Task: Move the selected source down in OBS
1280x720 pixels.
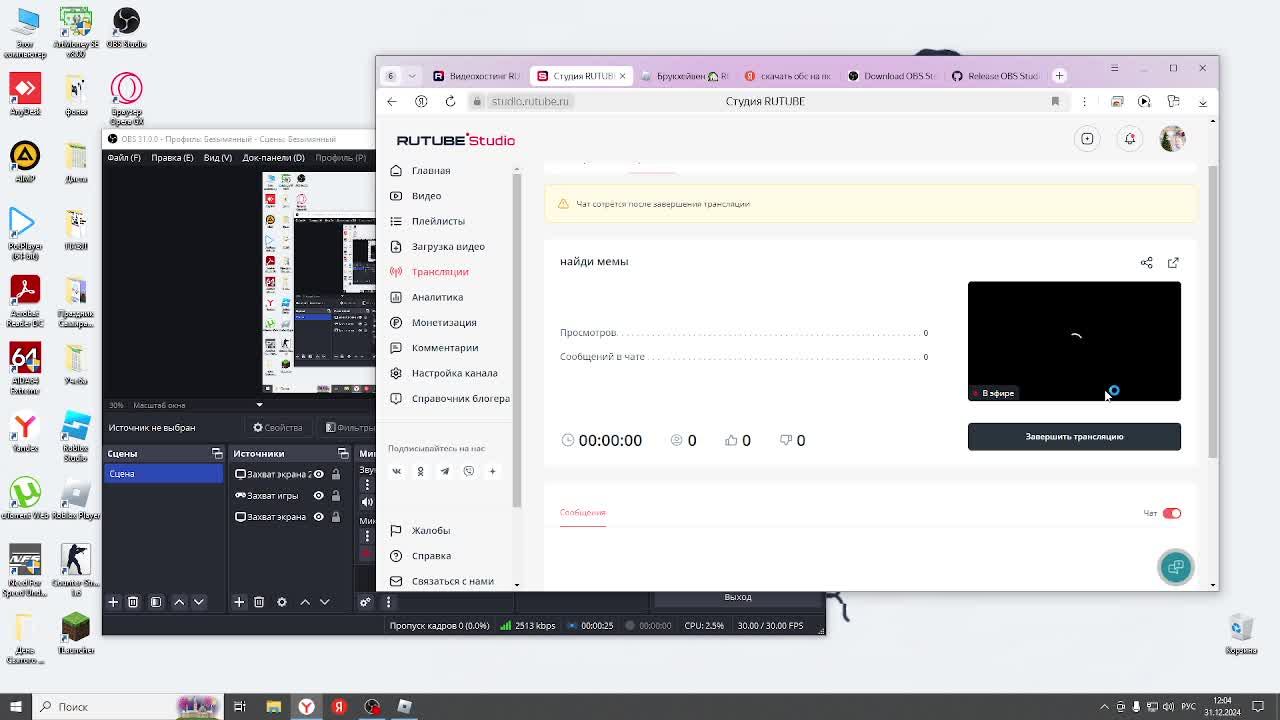Action: tap(324, 602)
